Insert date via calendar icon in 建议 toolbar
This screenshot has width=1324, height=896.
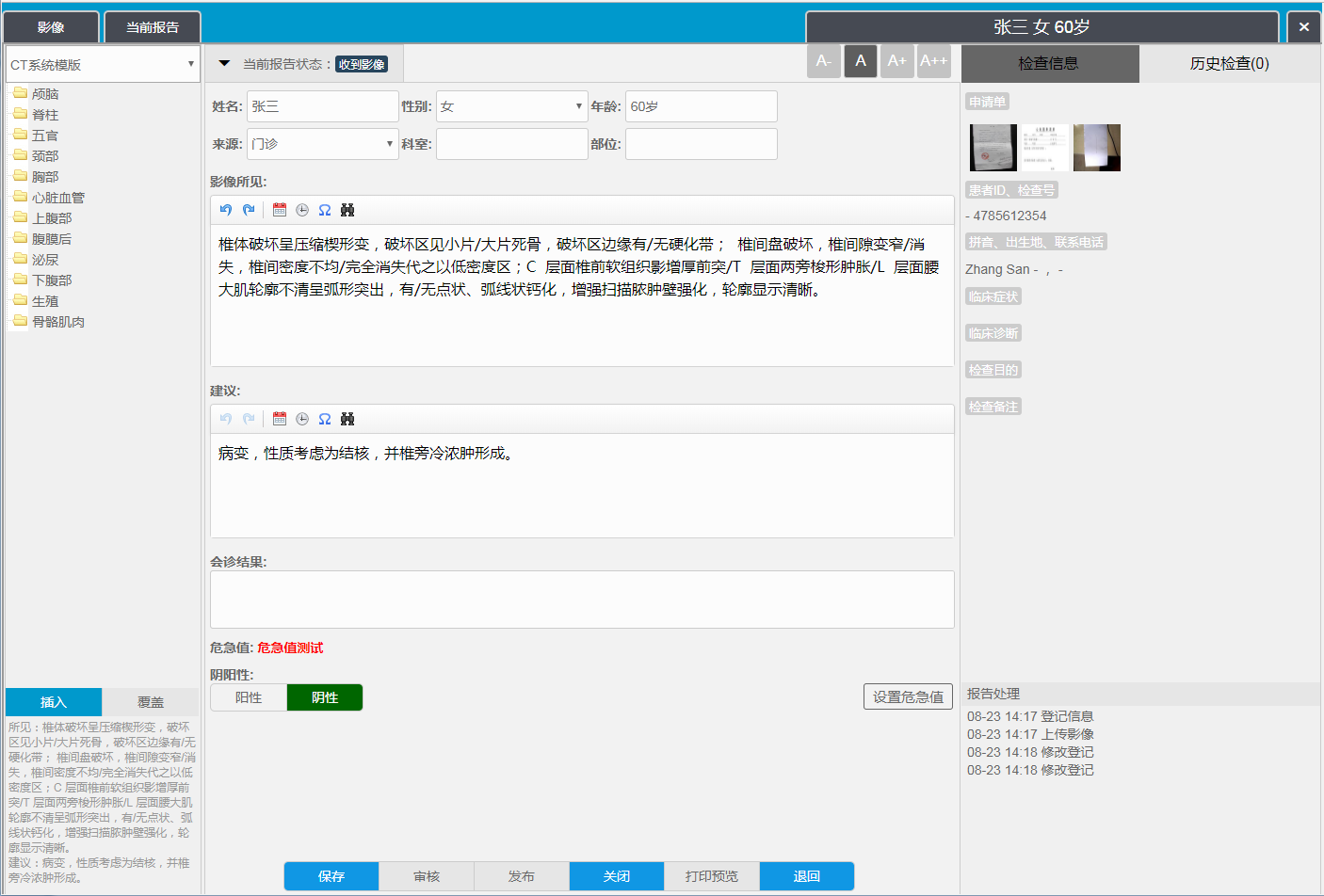point(280,419)
